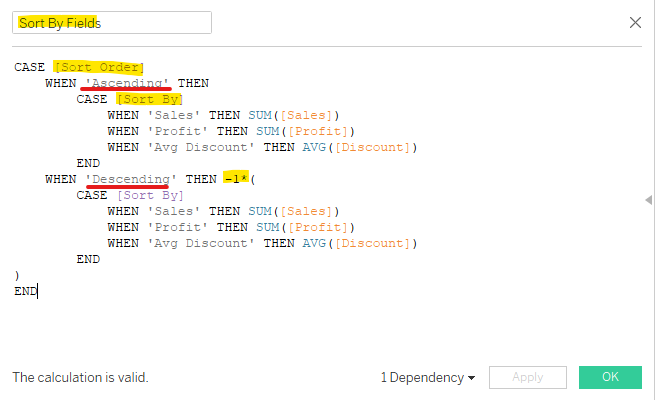Click the calculation name field
Screen dimensions: 655x400
click(x=111, y=22)
